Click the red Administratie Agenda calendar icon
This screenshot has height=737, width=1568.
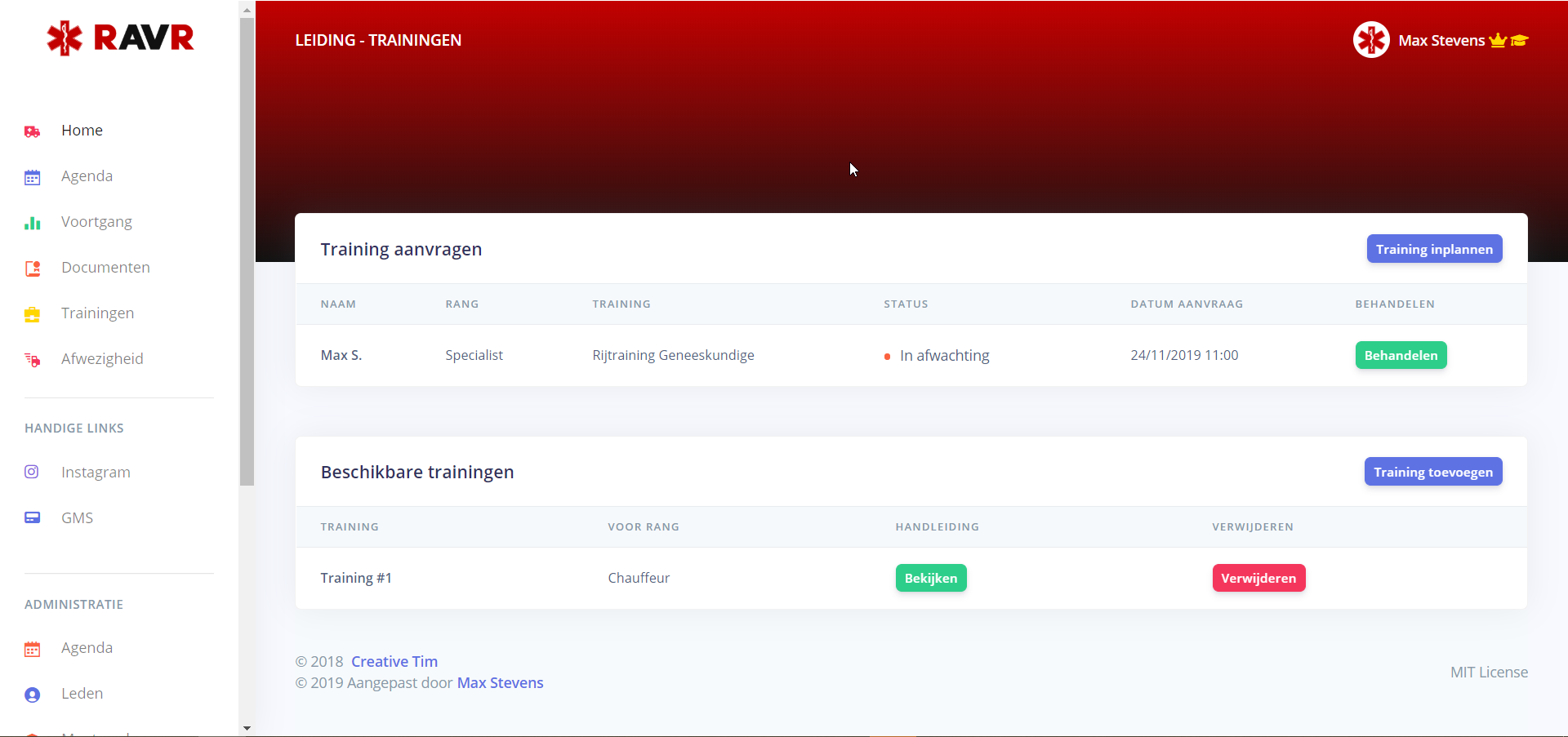(33, 649)
